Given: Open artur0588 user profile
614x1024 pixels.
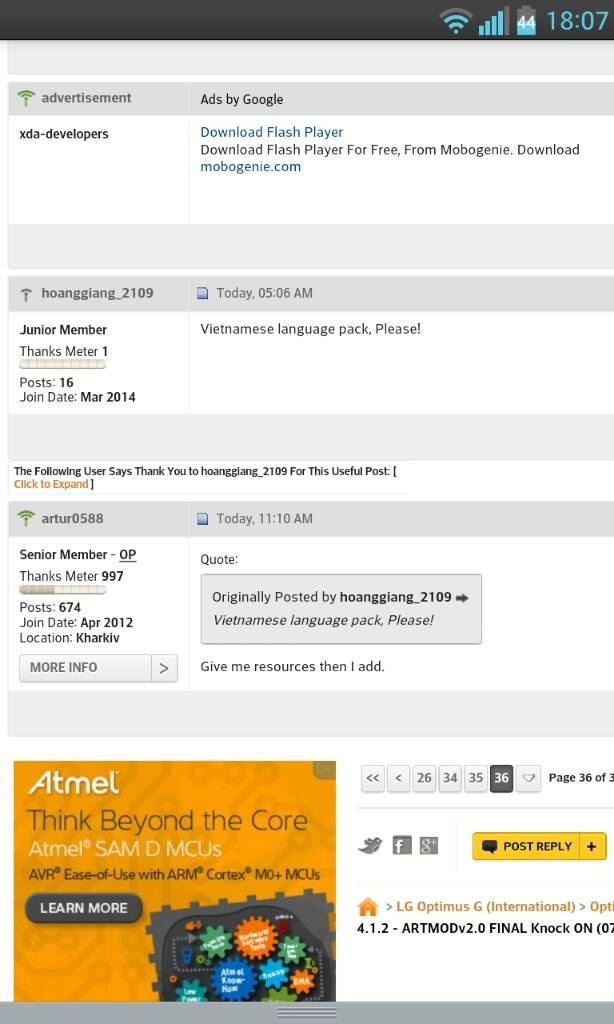Looking at the screenshot, I should (x=73, y=519).
